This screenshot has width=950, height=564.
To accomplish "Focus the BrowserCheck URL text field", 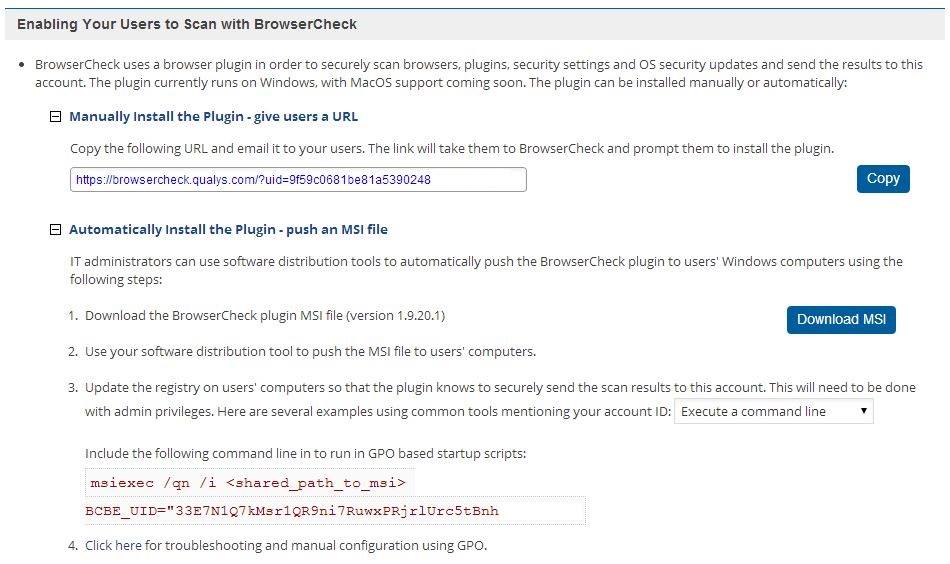I will (298, 180).
